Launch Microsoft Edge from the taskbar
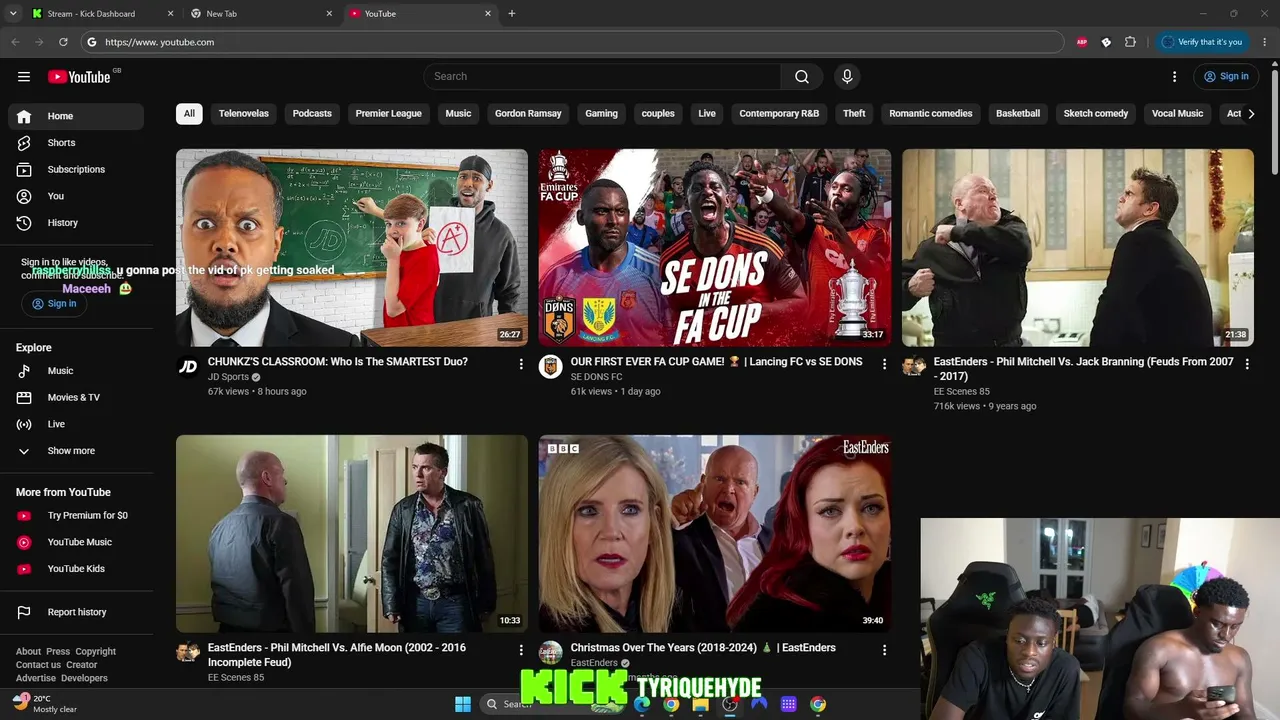1280x720 pixels. [x=642, y=704]
